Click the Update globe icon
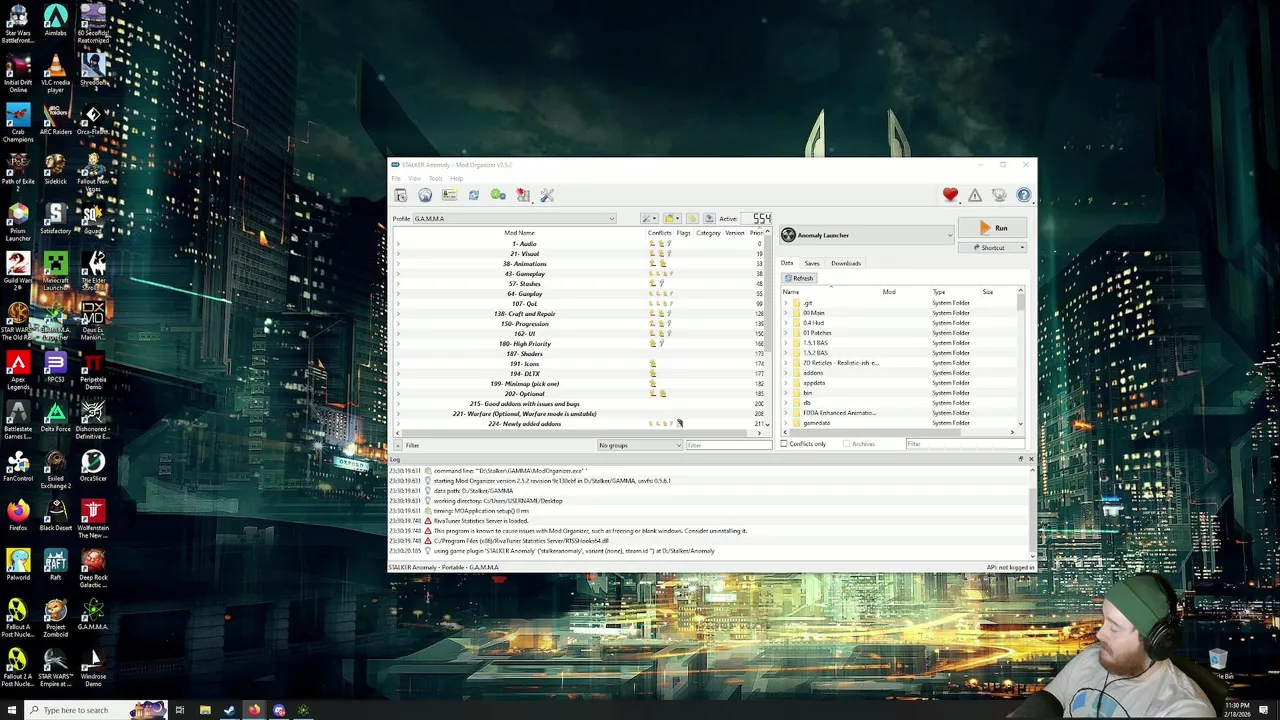The image size is (1280, 720). pos(999,195)
